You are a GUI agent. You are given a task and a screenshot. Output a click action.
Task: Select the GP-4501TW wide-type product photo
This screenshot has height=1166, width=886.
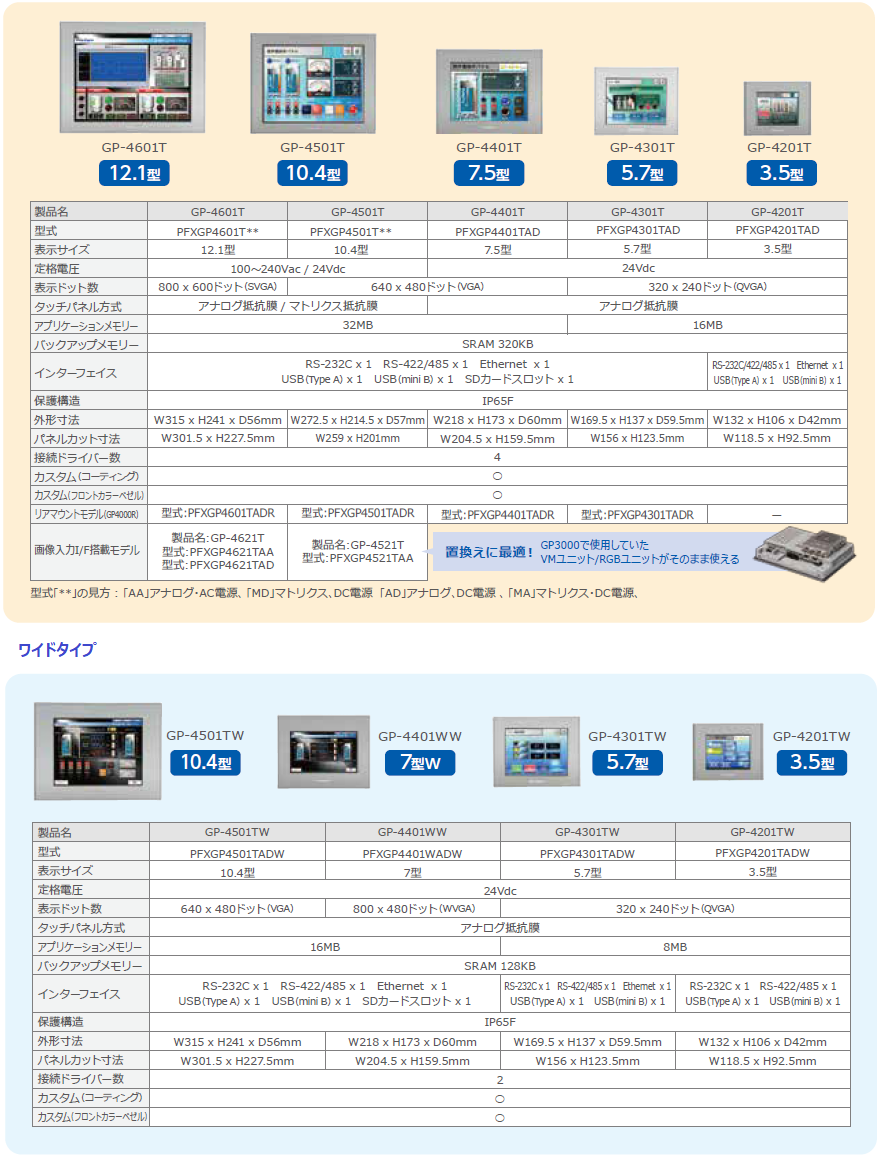pyautogui.click(x=96, y=750)
